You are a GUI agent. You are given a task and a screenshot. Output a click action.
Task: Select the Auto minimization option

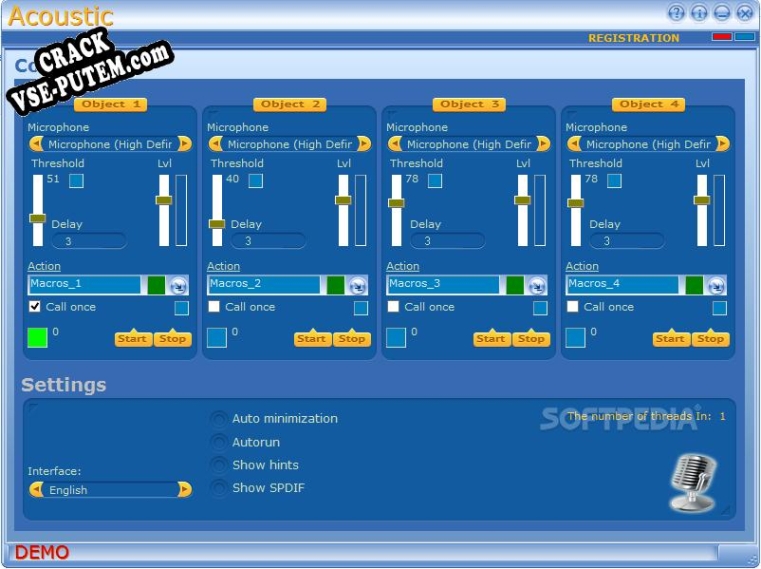pos(219,418)
